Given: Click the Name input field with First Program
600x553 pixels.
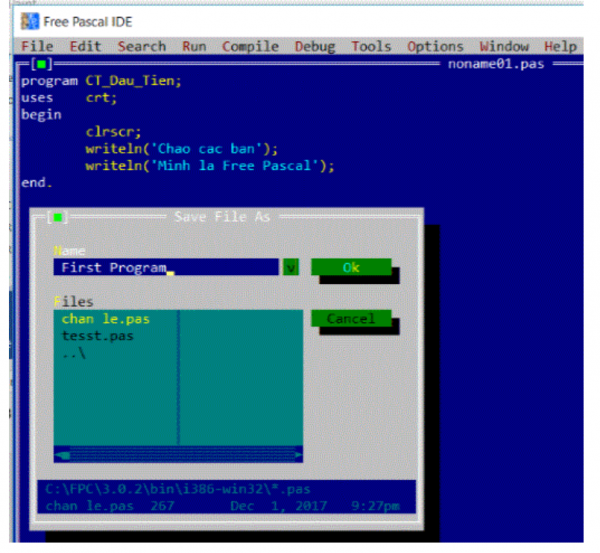Looking at the screenshot, I should [166, 267].
